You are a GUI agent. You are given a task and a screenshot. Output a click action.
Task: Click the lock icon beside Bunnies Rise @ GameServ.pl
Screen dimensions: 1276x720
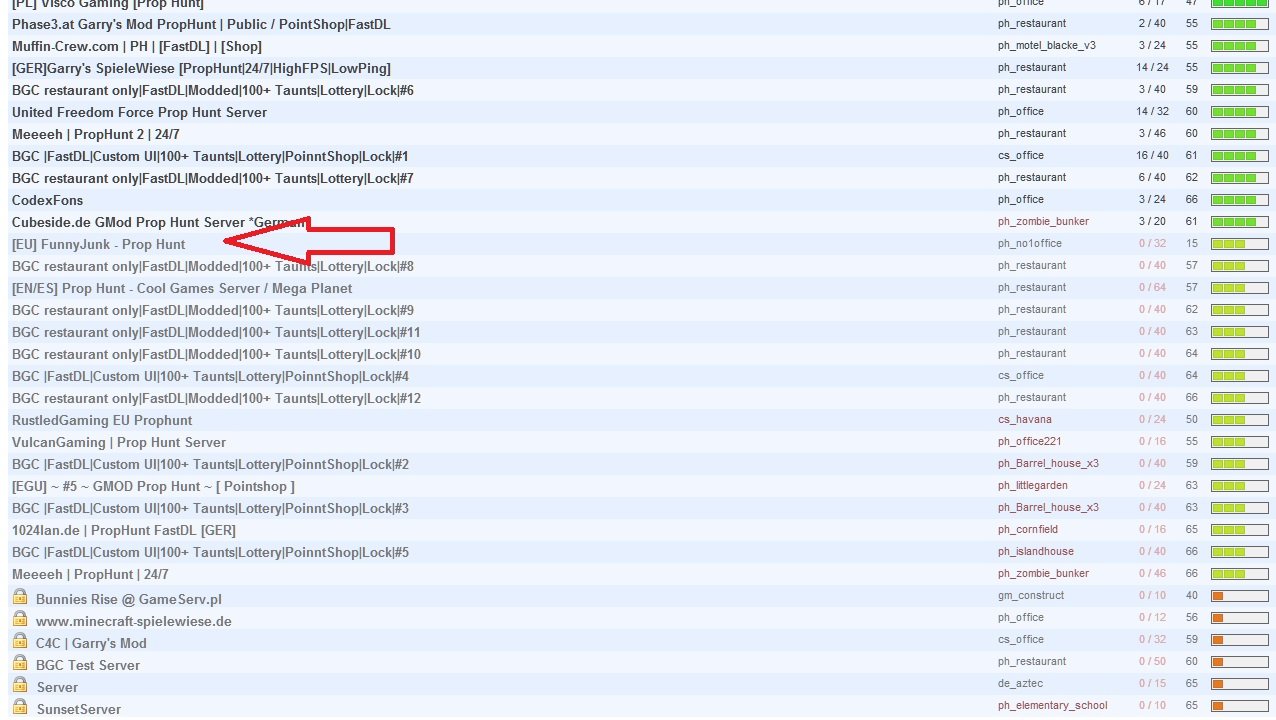(19, 597)
